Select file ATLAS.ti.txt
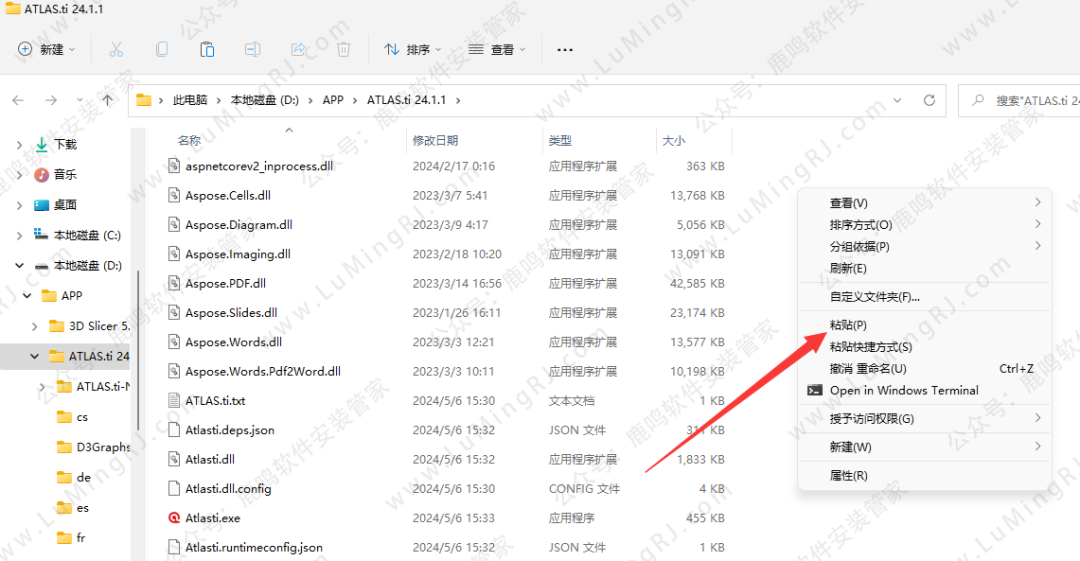The width and height of the screenshot is (1080, 561). (x=215, y=400)
